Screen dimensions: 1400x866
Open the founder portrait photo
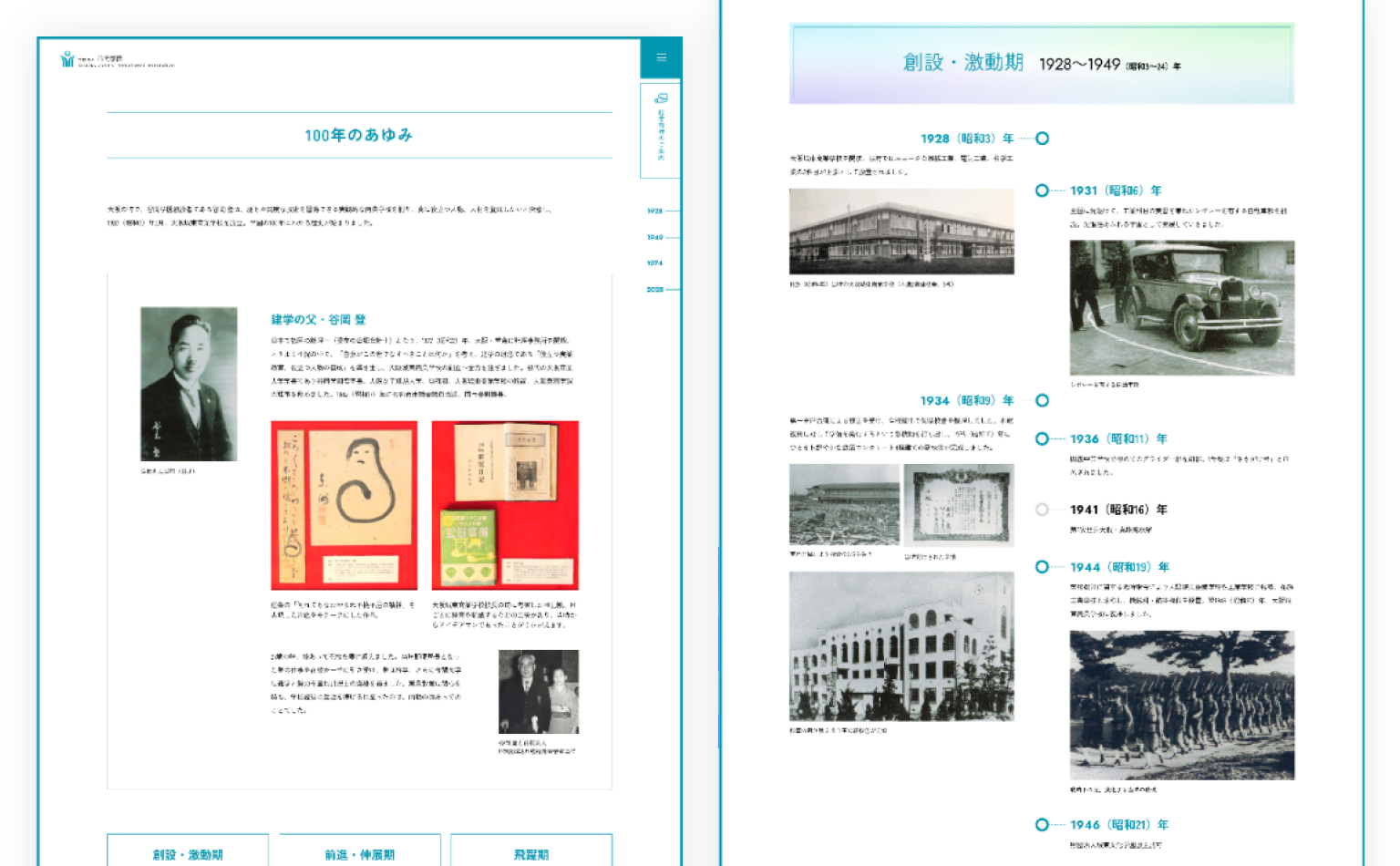click(x=189, y=384)
